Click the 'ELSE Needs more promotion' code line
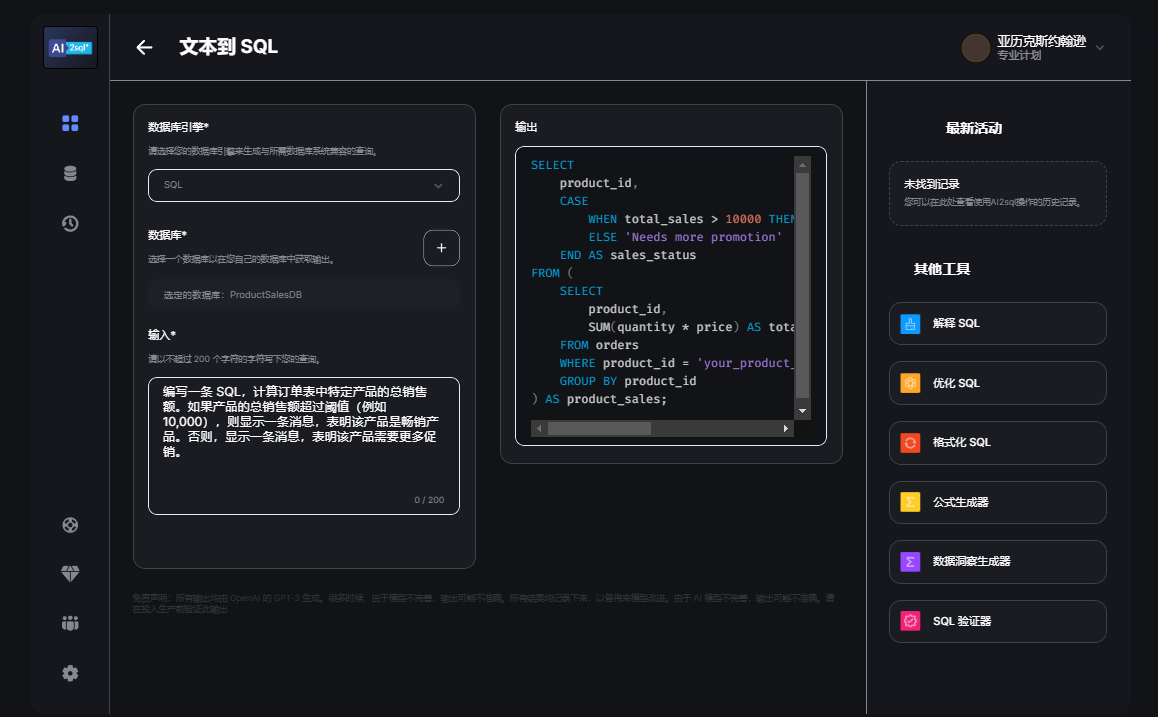 pyautogui.click(x=685, y=237)
